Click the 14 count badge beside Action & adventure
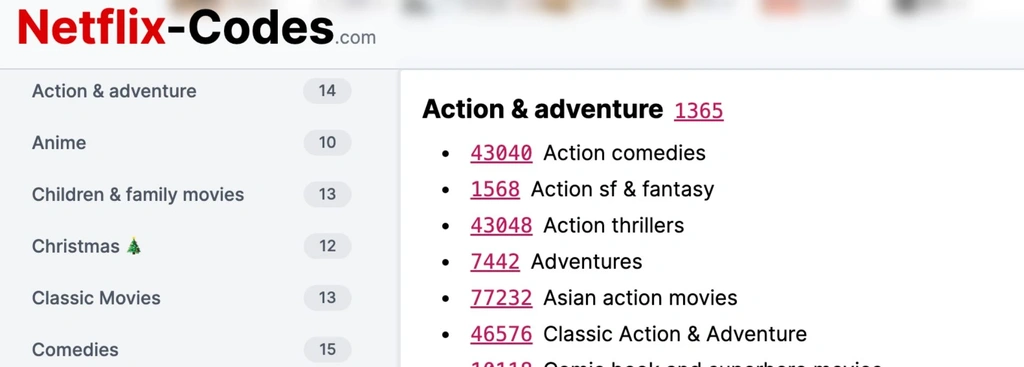 click(327, 91)
